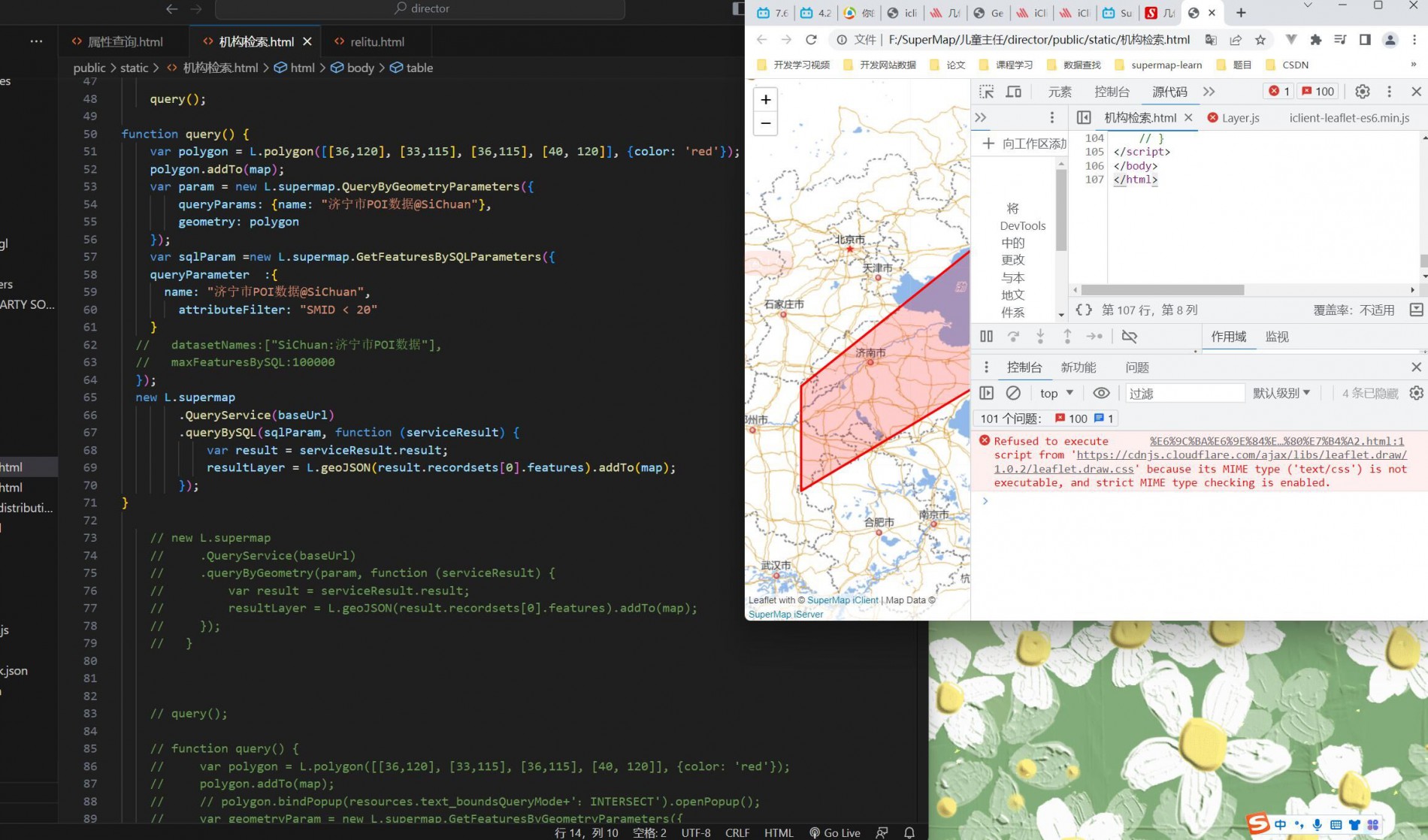Open drawer 问题 issues tab
This screenshot has height=840, width=1428.
1137,367
